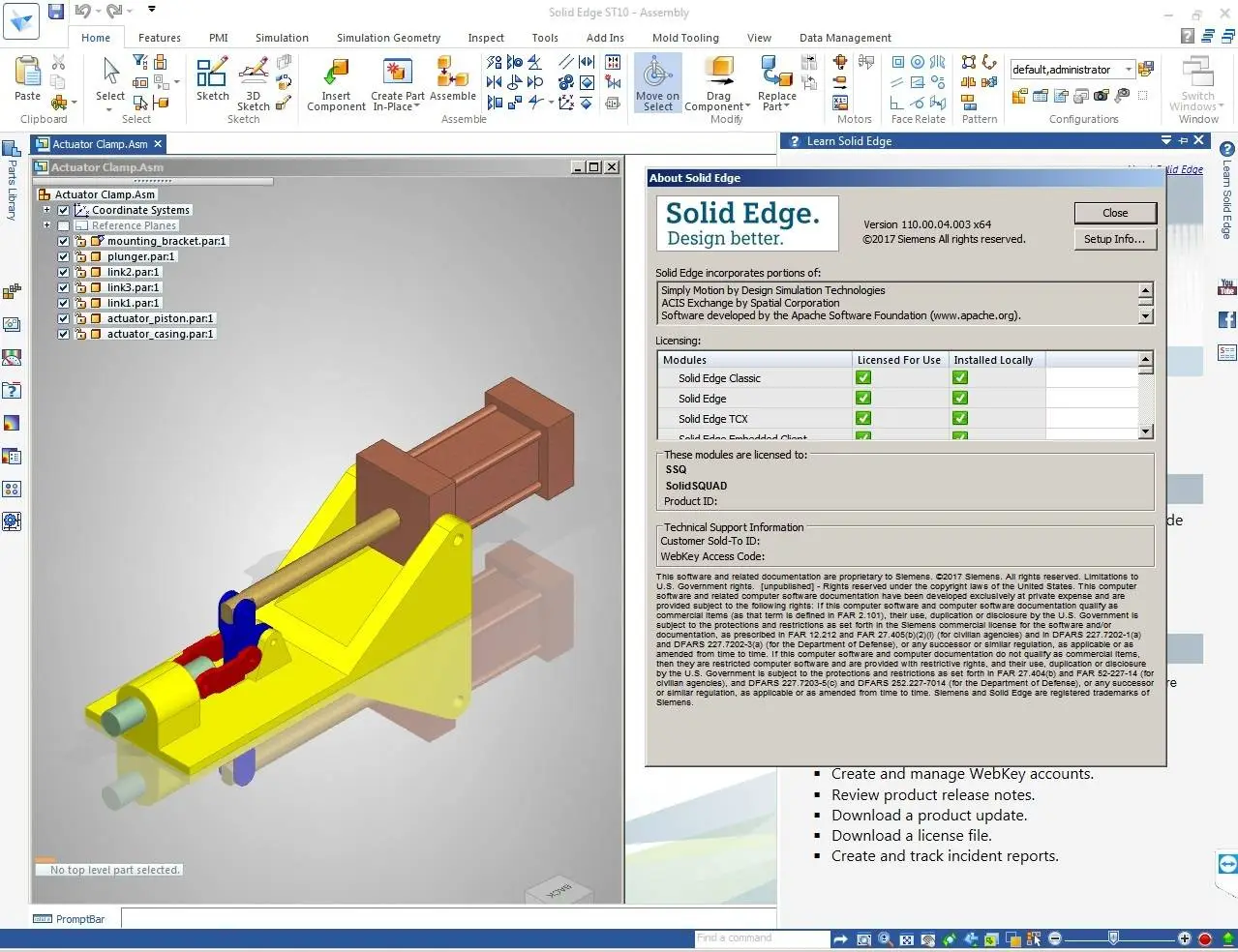Click the help question mark icon on right edge

tap(1226, 149)
